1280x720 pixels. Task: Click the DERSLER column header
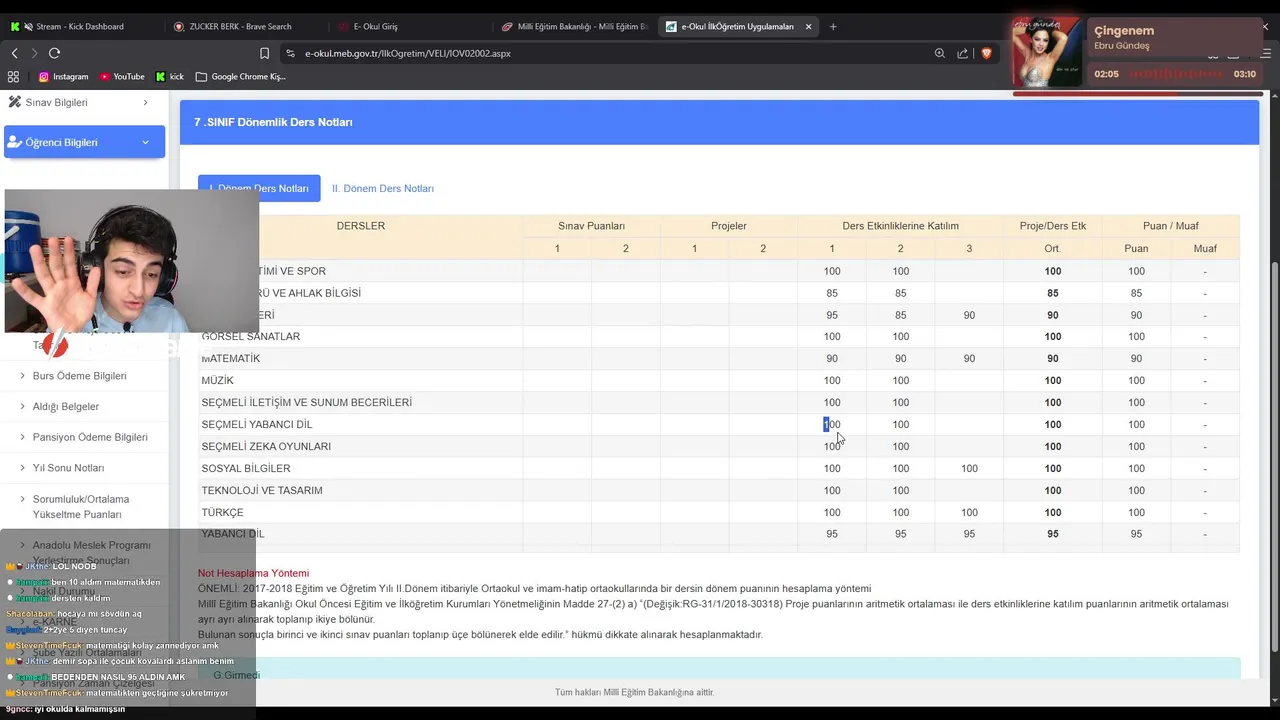(361, 226)
